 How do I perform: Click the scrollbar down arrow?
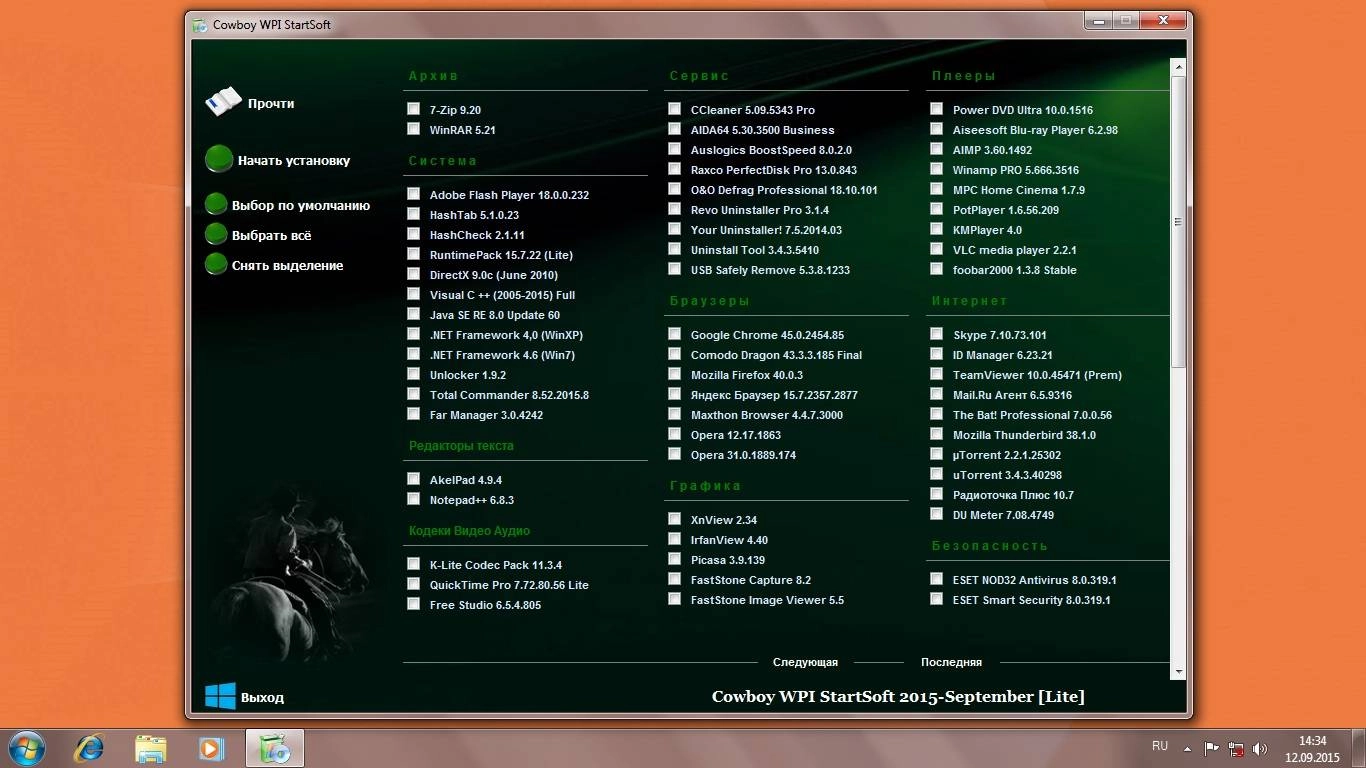pyautogui.click(x=1178, y=671)
